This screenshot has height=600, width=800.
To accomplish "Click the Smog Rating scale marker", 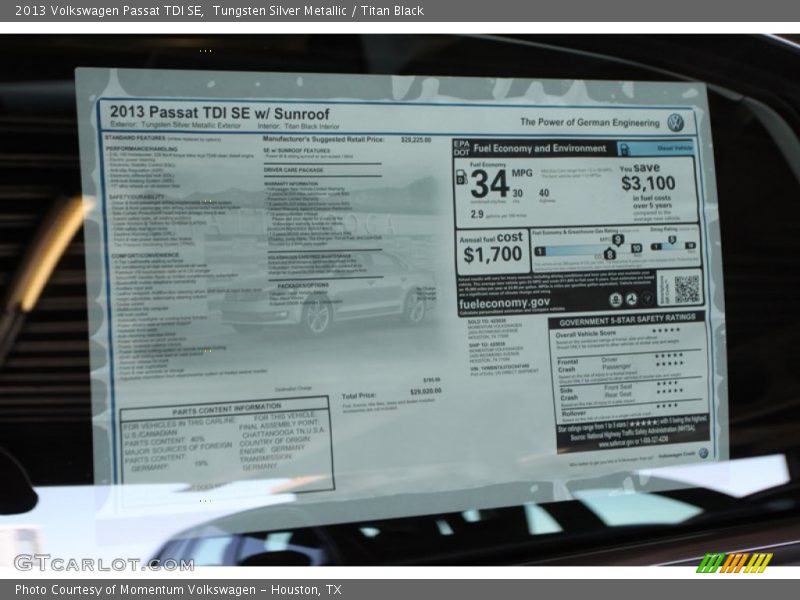I will pos(671,238).
